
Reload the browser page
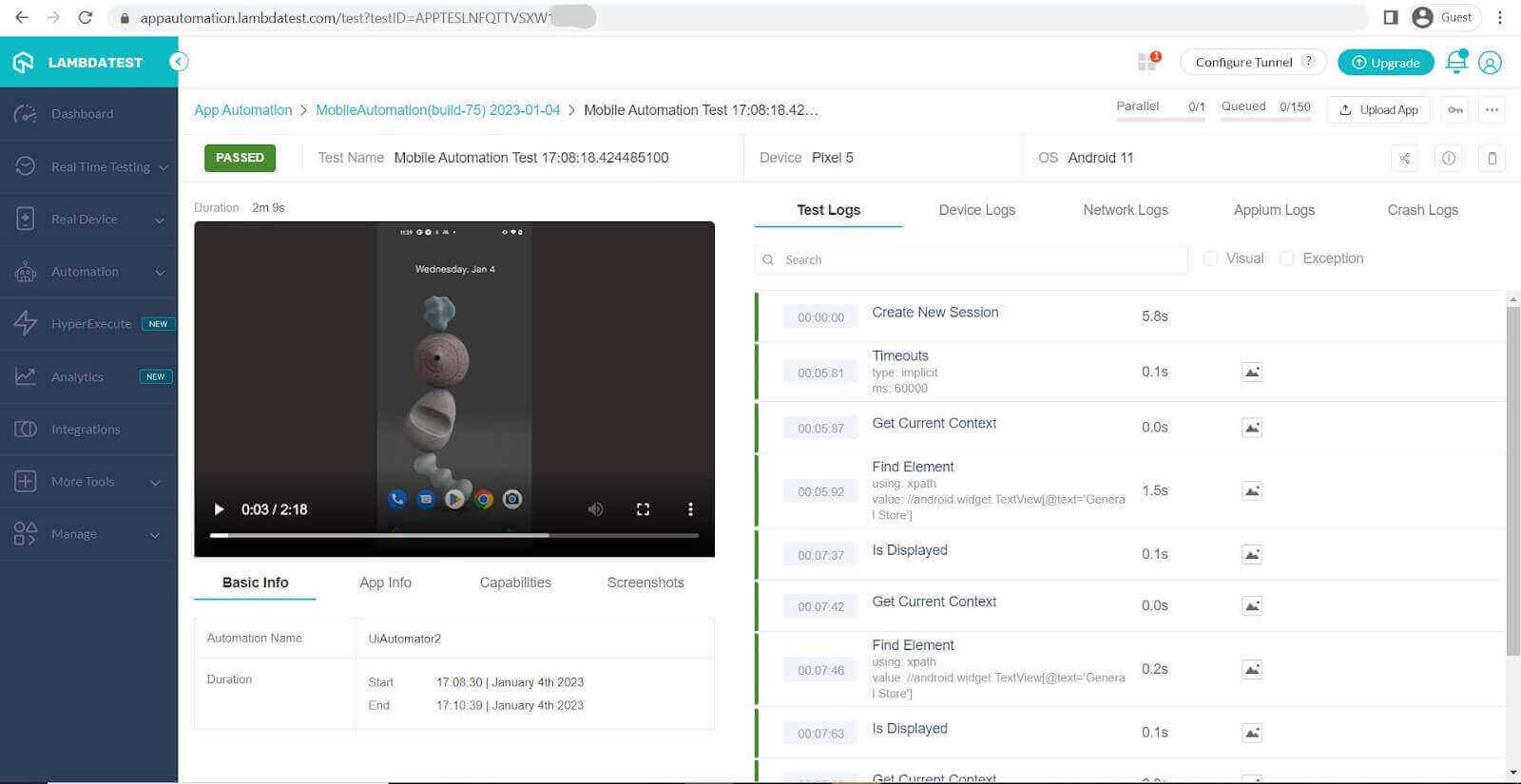click(86, 17)
